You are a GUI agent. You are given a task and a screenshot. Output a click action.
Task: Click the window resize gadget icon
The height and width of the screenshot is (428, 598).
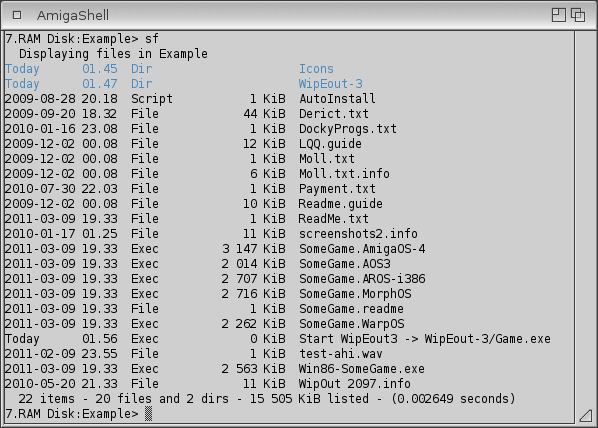click(x=586, y=416)
